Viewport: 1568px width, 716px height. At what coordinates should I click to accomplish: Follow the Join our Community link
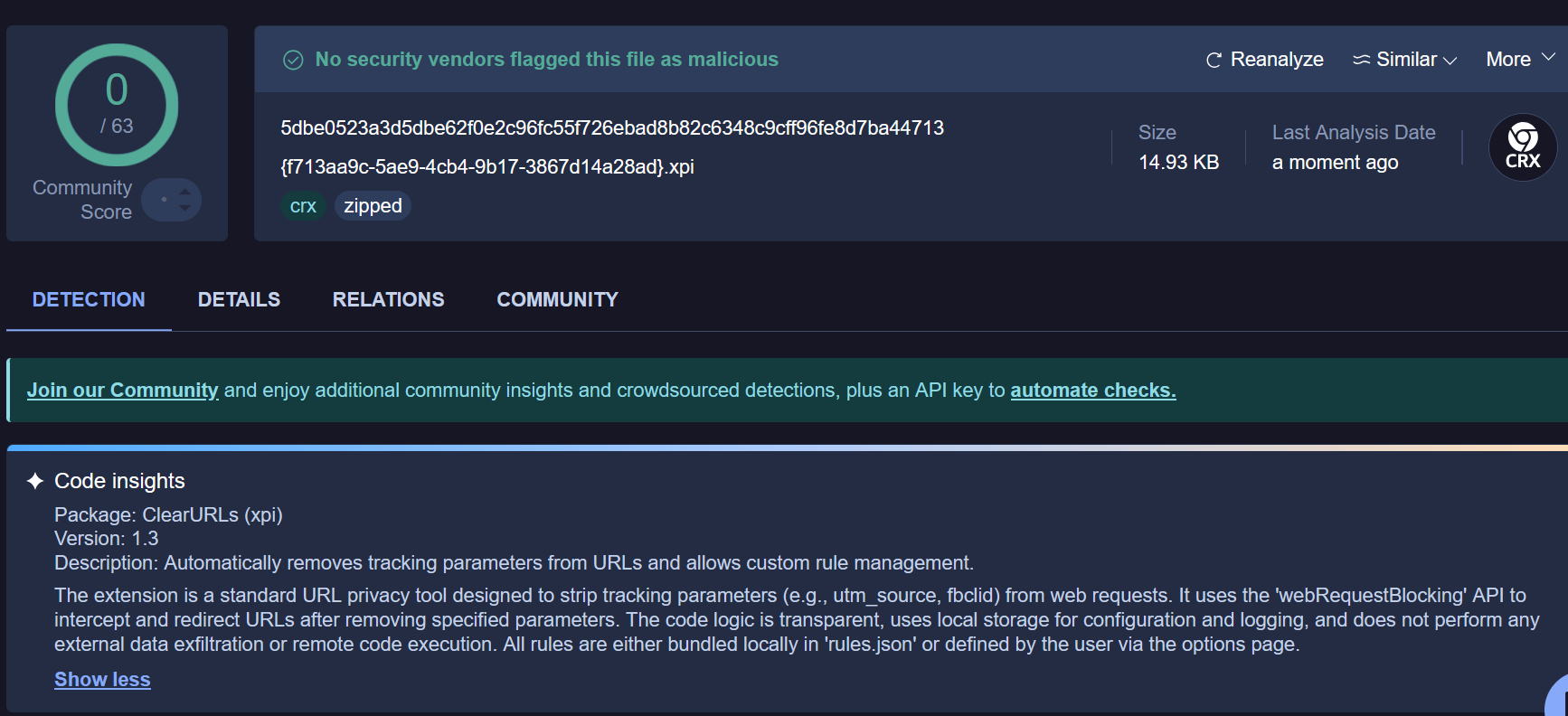(x=122, y=391)
